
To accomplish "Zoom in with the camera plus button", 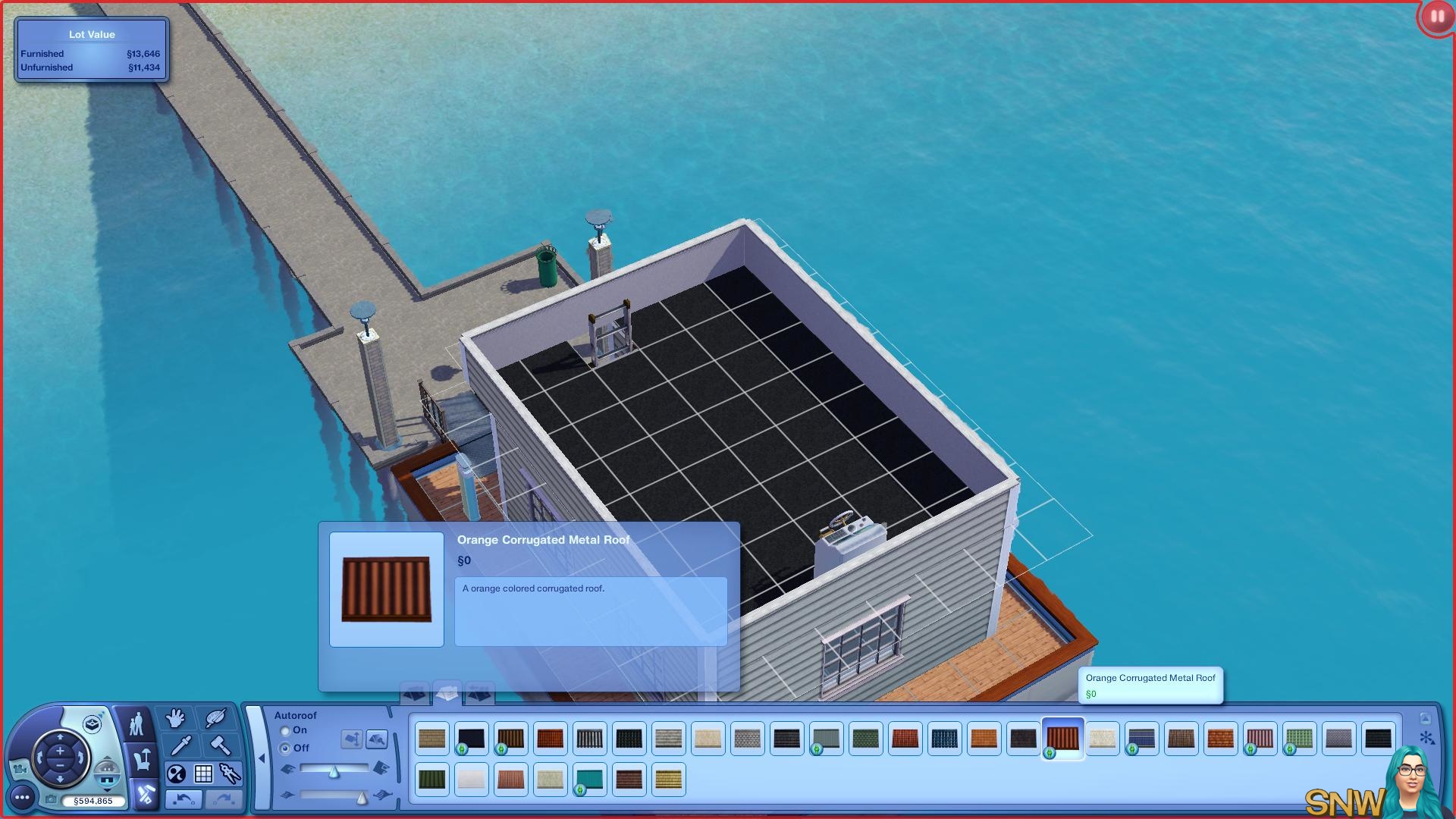I will [x=60, y=750].
